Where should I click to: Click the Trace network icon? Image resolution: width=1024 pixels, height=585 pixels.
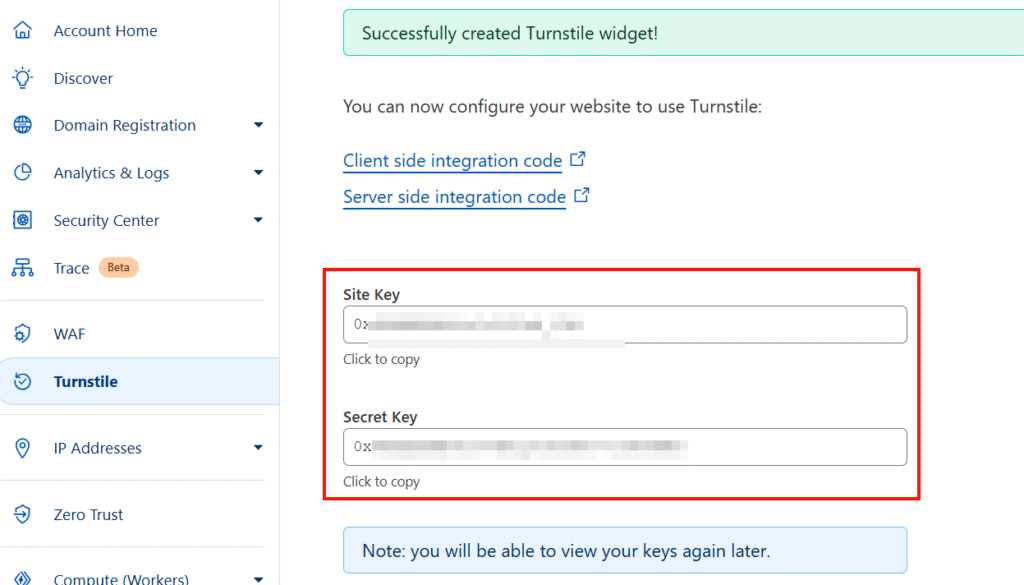coord(22,268)
